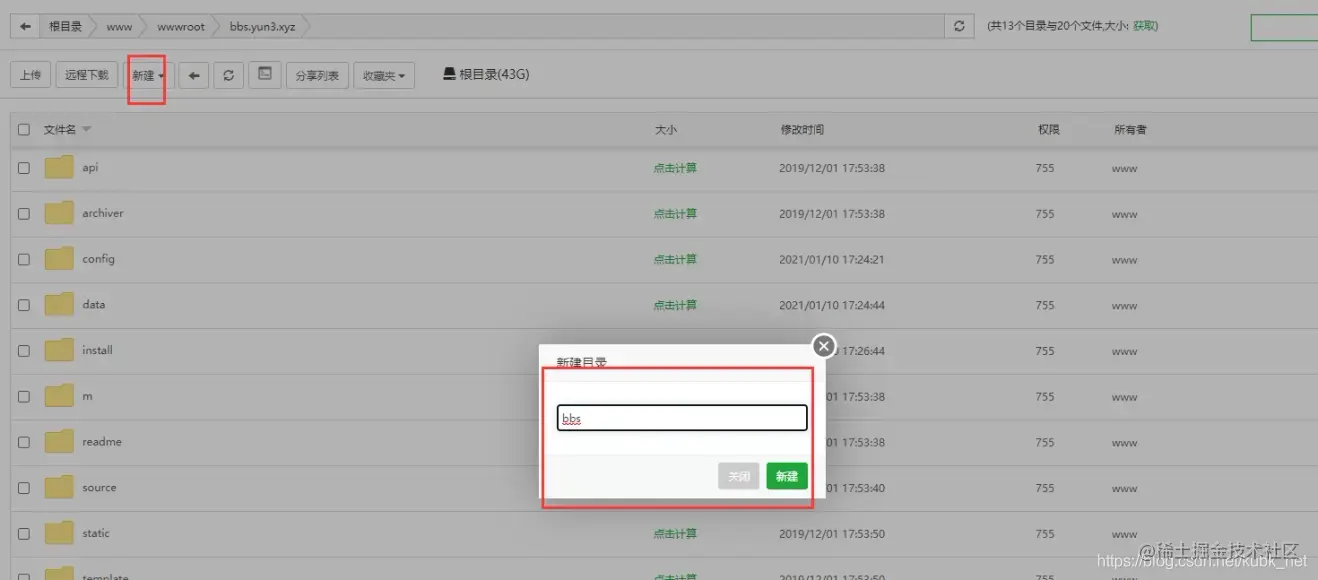Image resolution: width=1318 pixels, height=580 pixels.
Task: Go to wwwroot in the breadcrumb
Action: pos(181,27)
